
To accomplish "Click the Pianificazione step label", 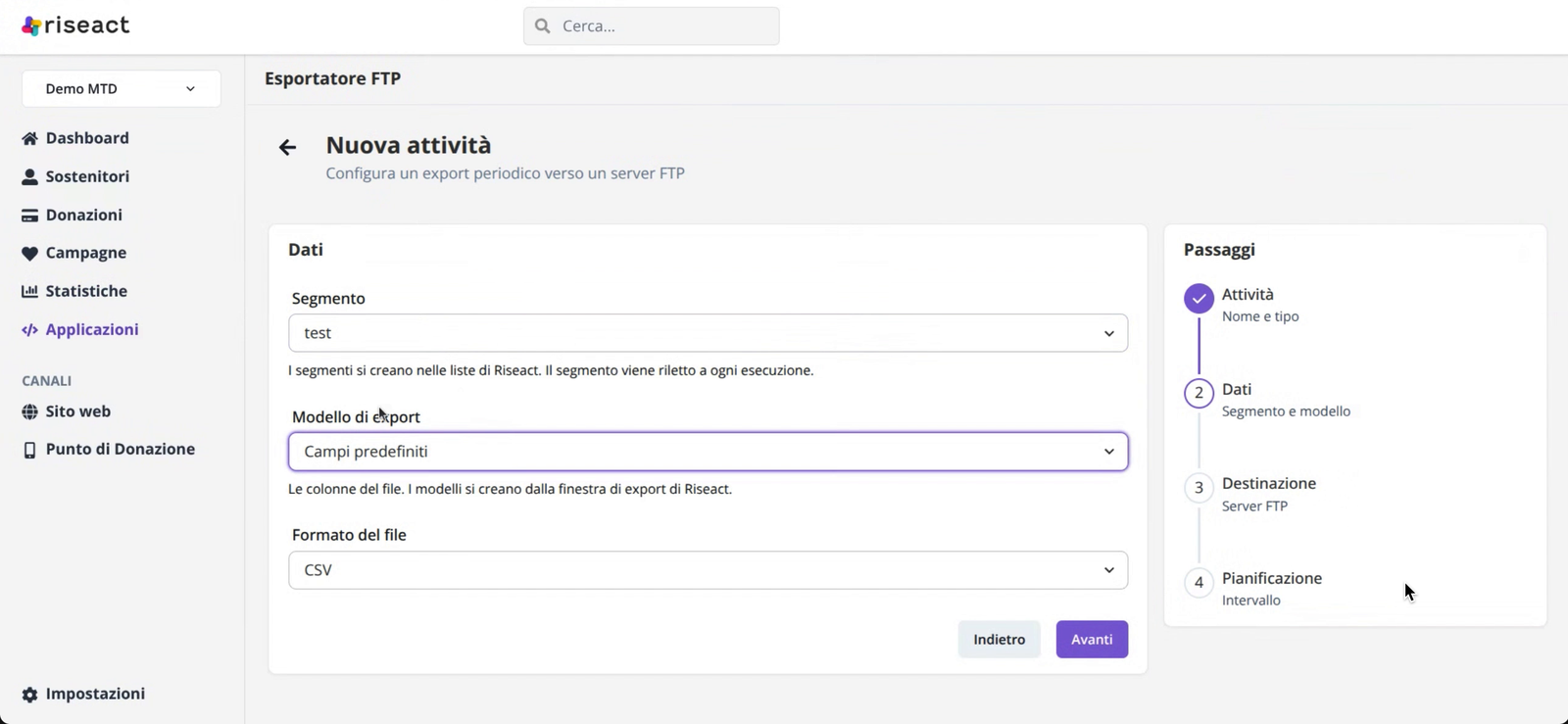I will pos(1272,578).
